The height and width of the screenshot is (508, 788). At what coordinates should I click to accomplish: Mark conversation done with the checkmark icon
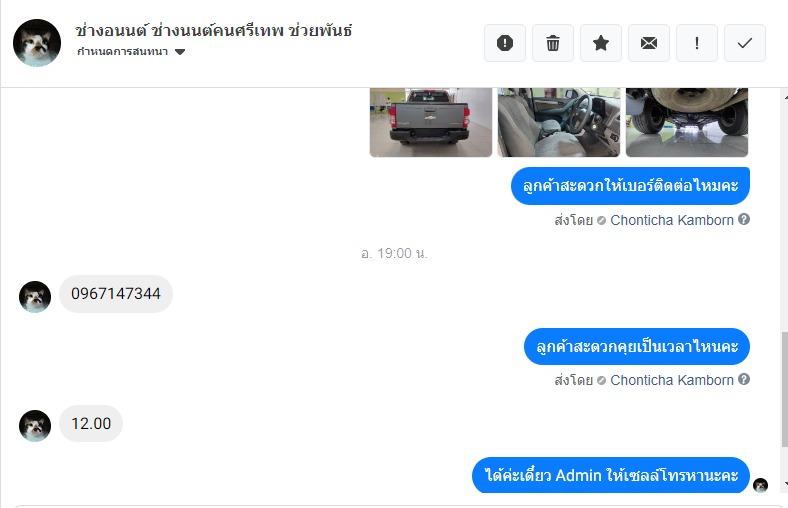pyautogui.click(x=745, y=43)
